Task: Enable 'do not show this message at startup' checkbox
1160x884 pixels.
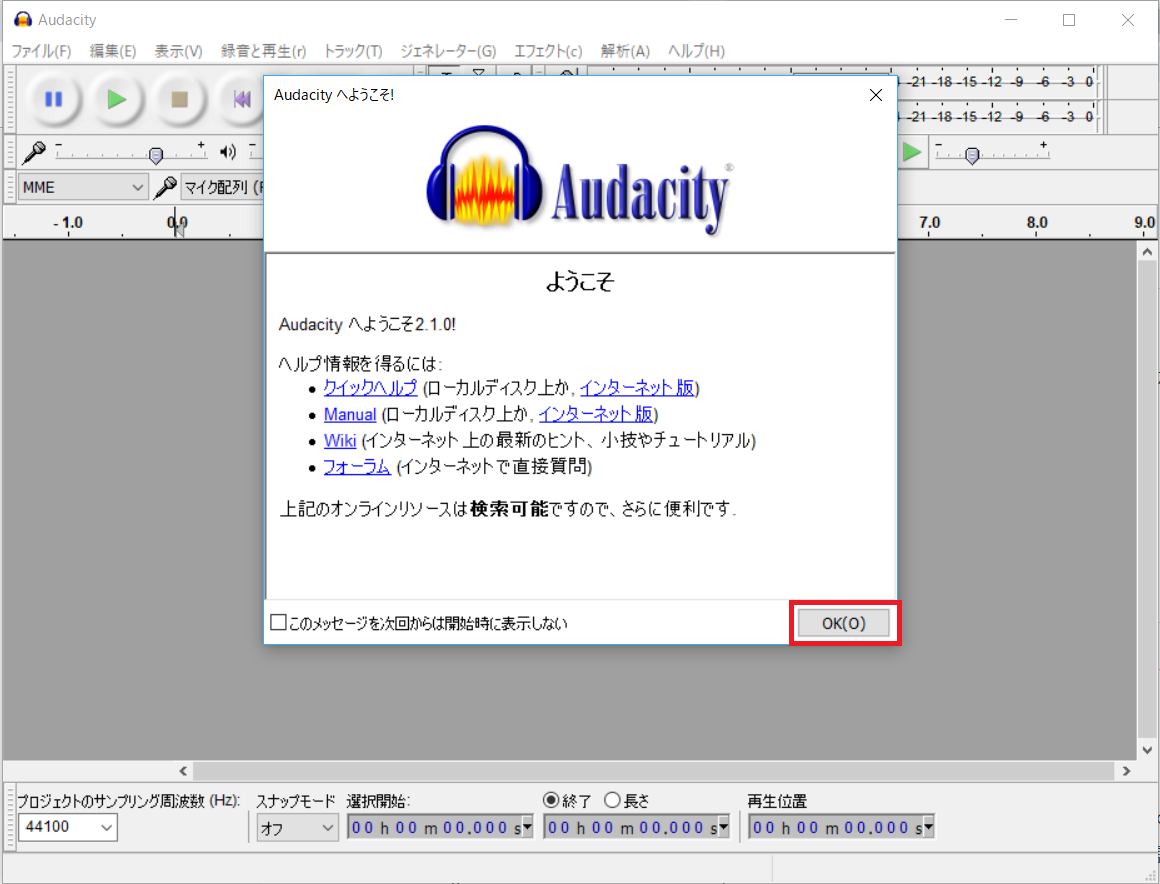Action: click(278, 622)
